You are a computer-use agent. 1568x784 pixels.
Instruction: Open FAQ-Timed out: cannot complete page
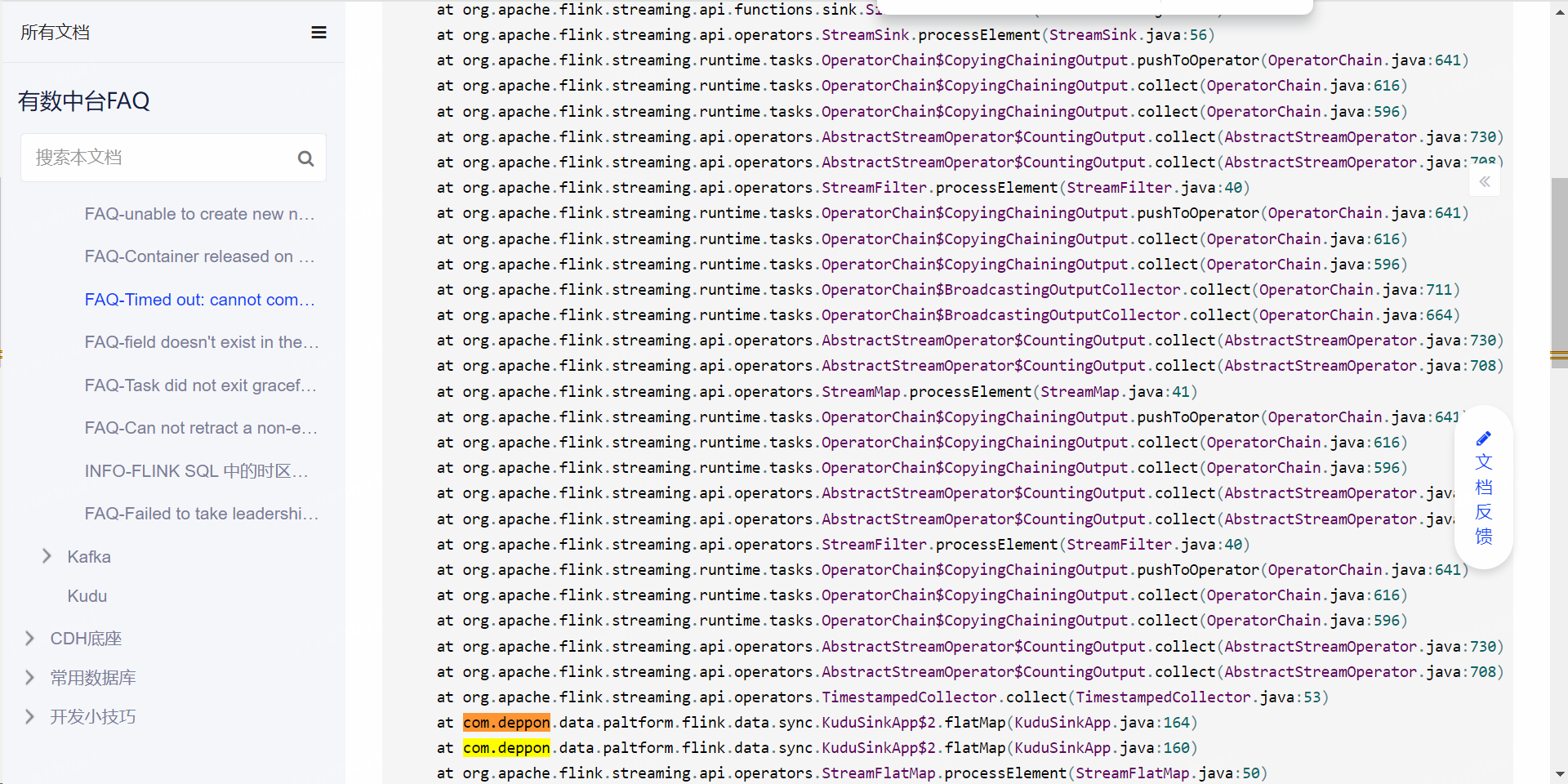pyautogui.click(x=199, y=300)
